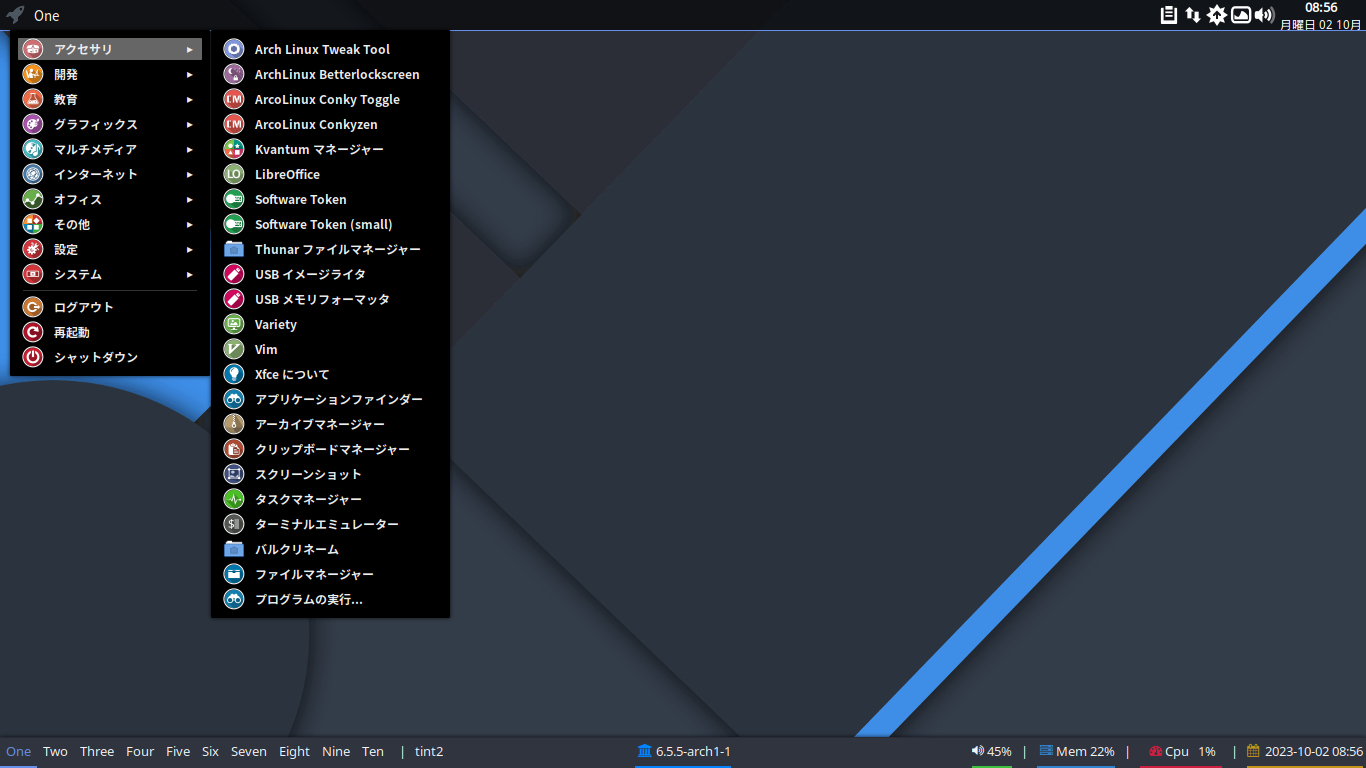Click the ArchLinux Betterlockscreen icon

click(233, 74)
